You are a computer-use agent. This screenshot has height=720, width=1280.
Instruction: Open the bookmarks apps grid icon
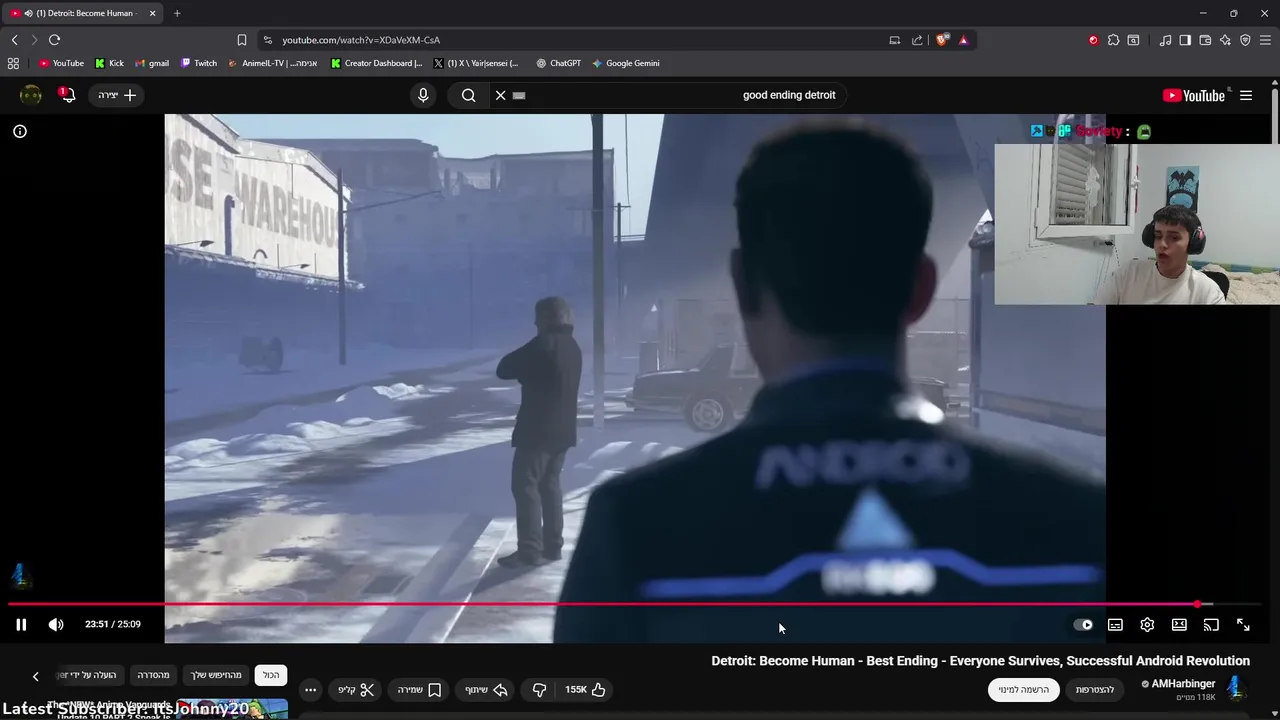pyautogui.click(x=13, y=63)
